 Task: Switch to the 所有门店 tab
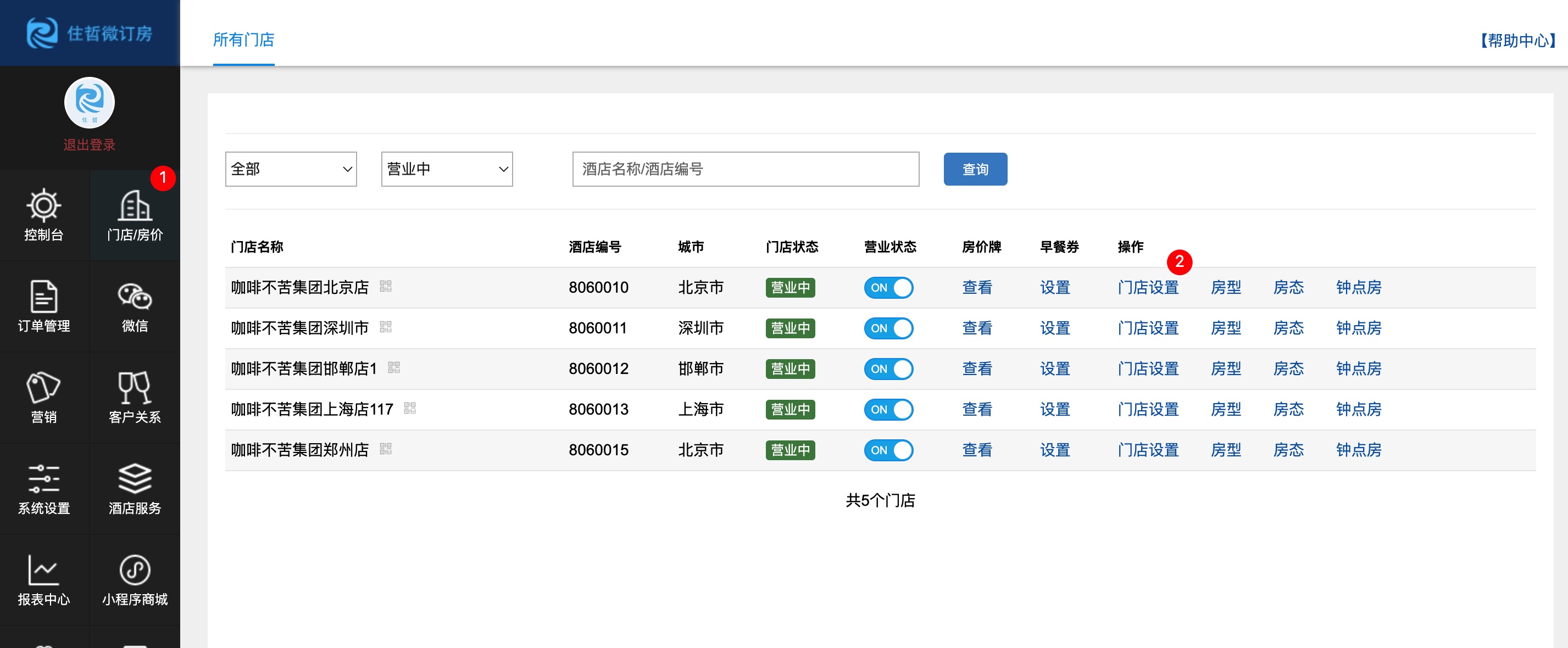(x=243, y=40)
